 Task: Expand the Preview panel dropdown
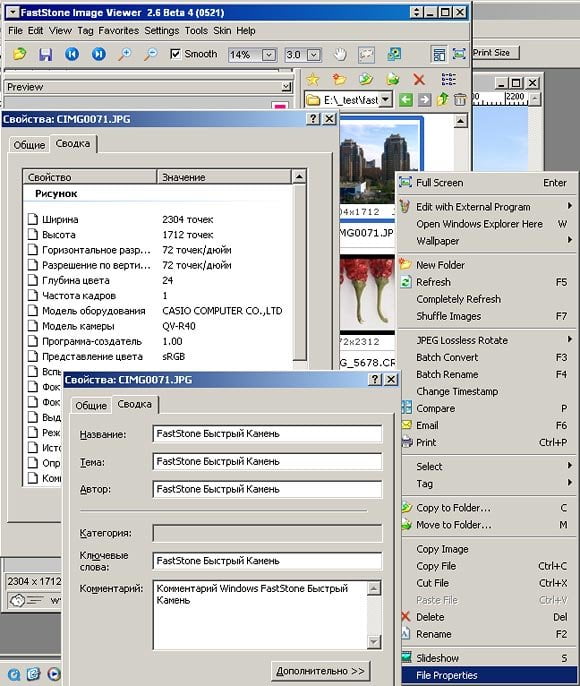[287, 87]
